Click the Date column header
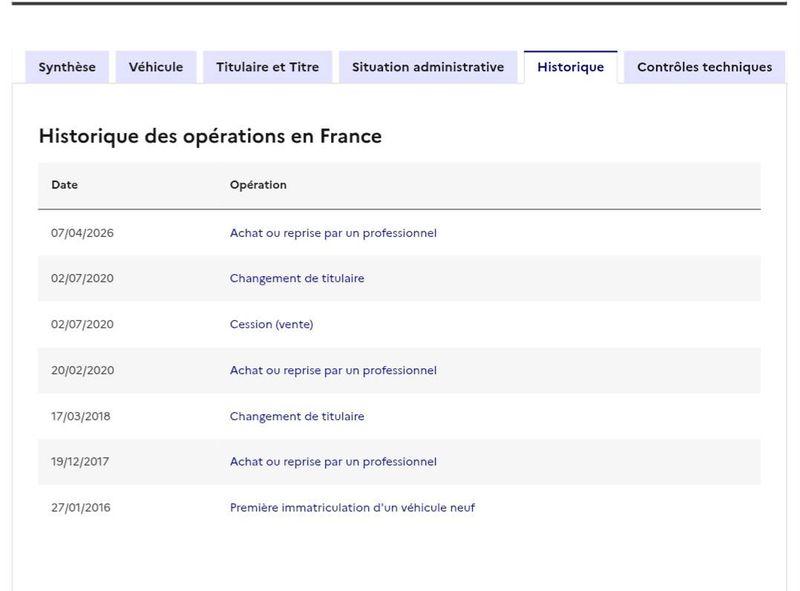The height and width of the screenshot is (591, 800). (x=64, y=185)
